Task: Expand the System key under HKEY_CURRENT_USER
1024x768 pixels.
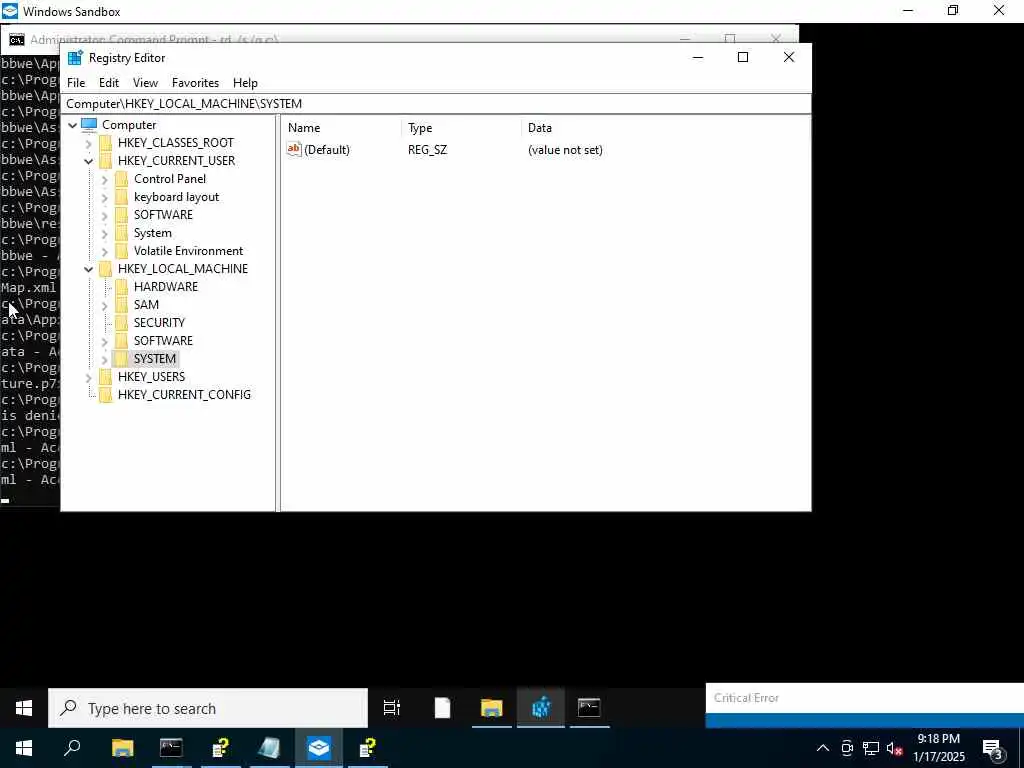Action: (x=104, y=233)
